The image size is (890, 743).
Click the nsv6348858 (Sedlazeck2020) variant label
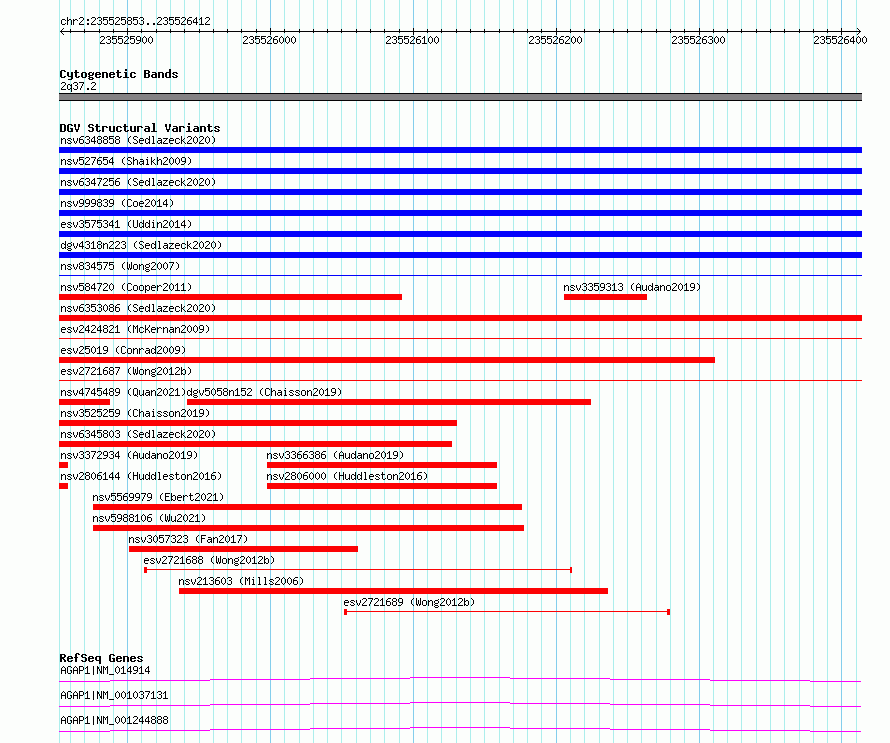point(138,140)
